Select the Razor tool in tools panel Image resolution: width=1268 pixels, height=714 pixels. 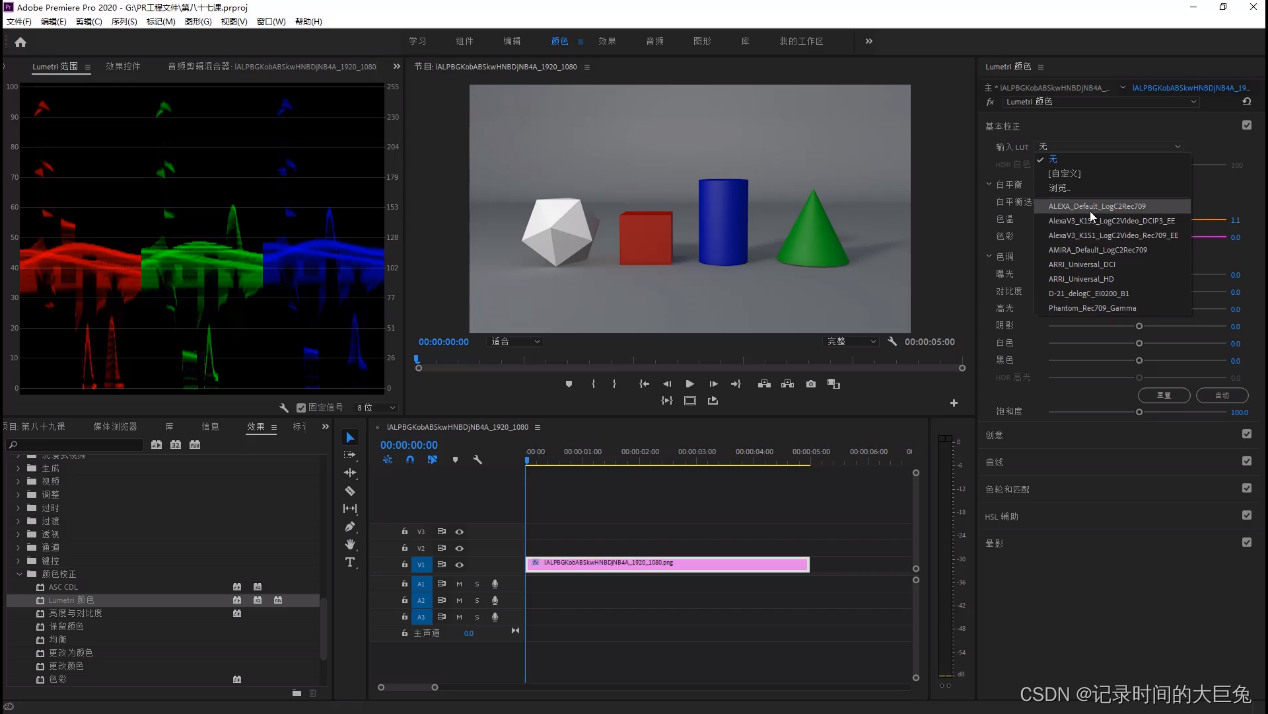click(x=350, y=491)
